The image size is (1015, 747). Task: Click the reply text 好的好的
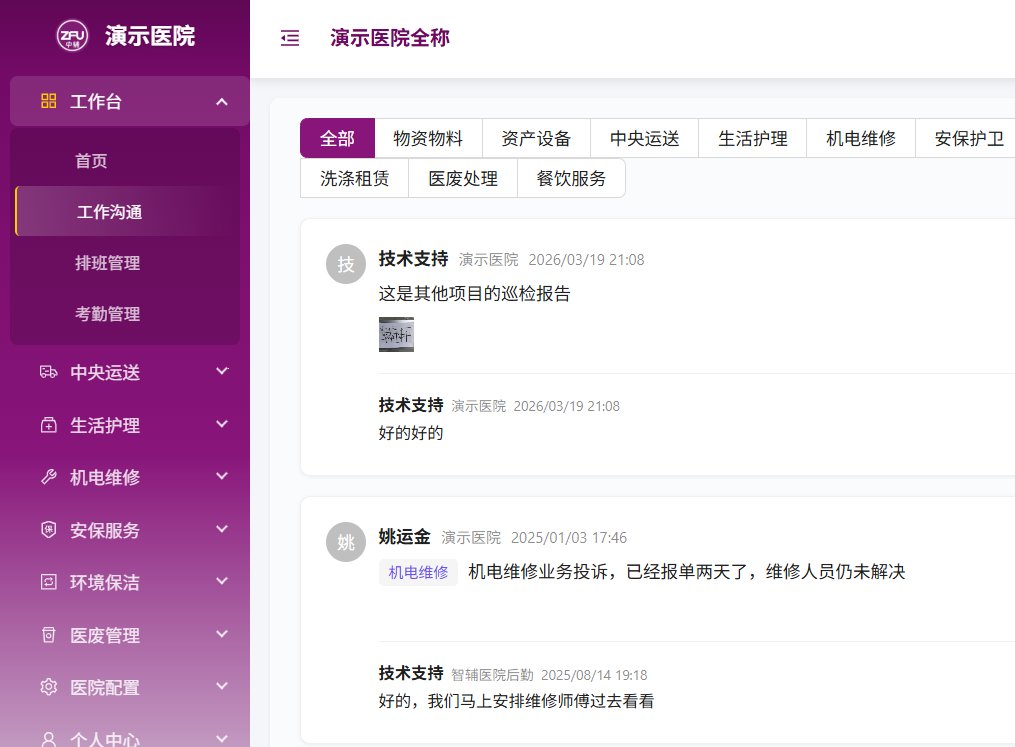click(x=410, y=432)
